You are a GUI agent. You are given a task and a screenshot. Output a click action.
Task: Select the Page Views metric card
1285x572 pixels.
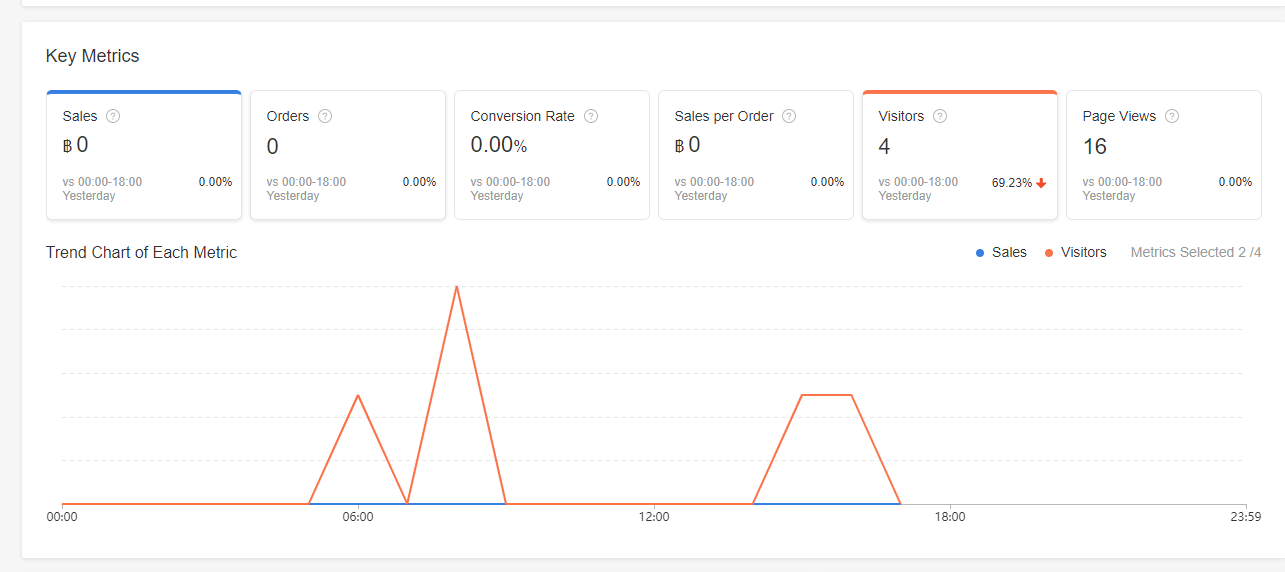coord(1164,155)
